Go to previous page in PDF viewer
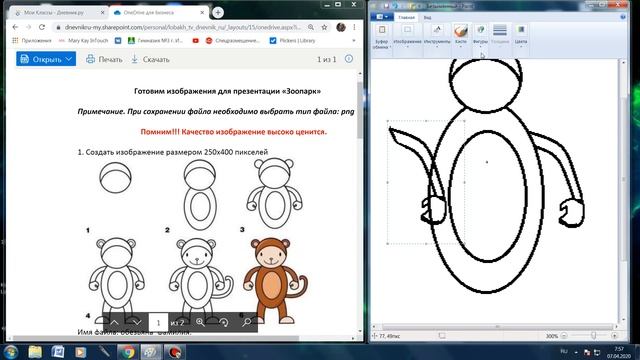The image size is (640, 360). point(114,322)
